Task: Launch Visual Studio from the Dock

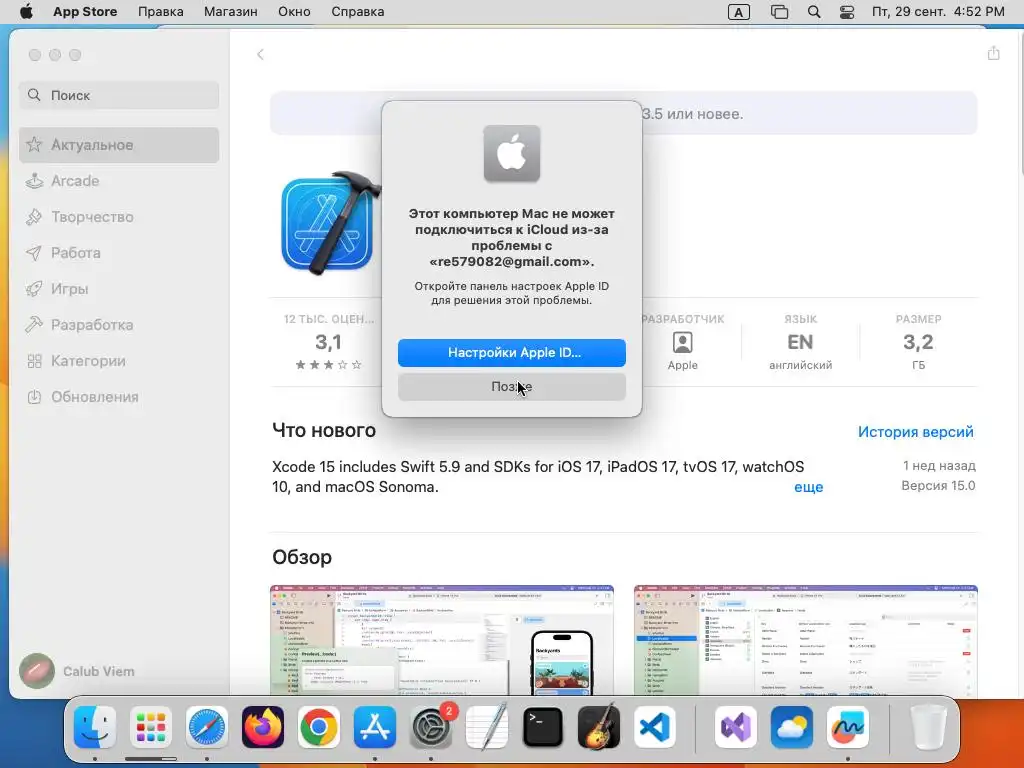Action: coord(736,727)
